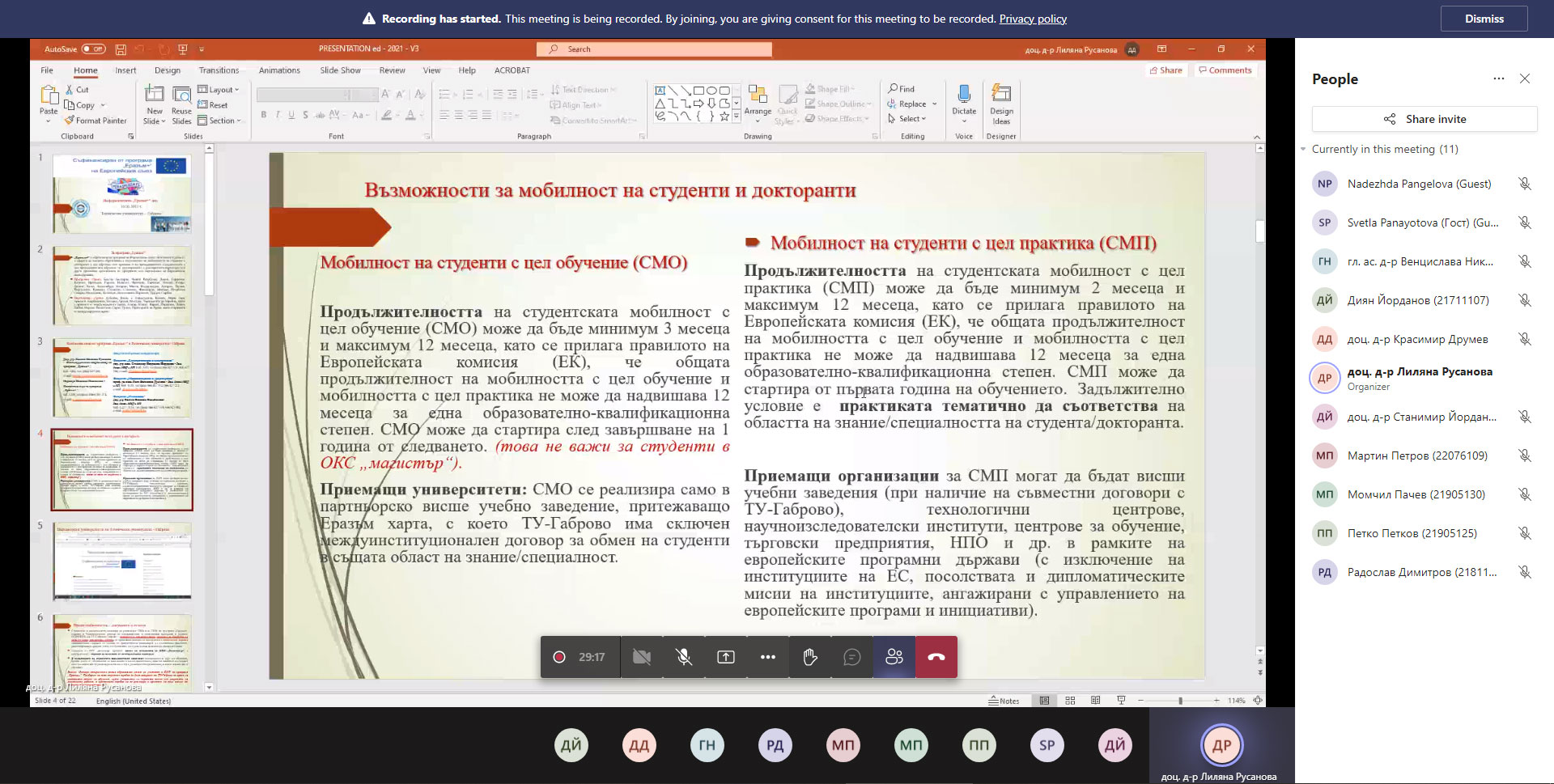
Task: Open the meeting chat conversation
Action: point(851,657)
